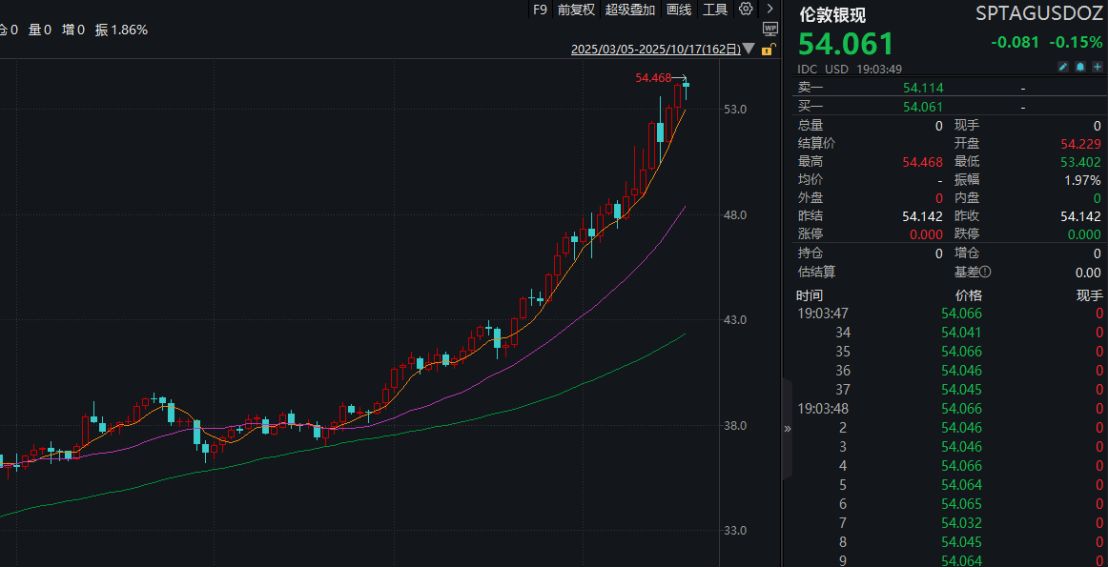Set a price alert with bell icon
This screenshot has height=568, width=1109.
click(1081, 67)
